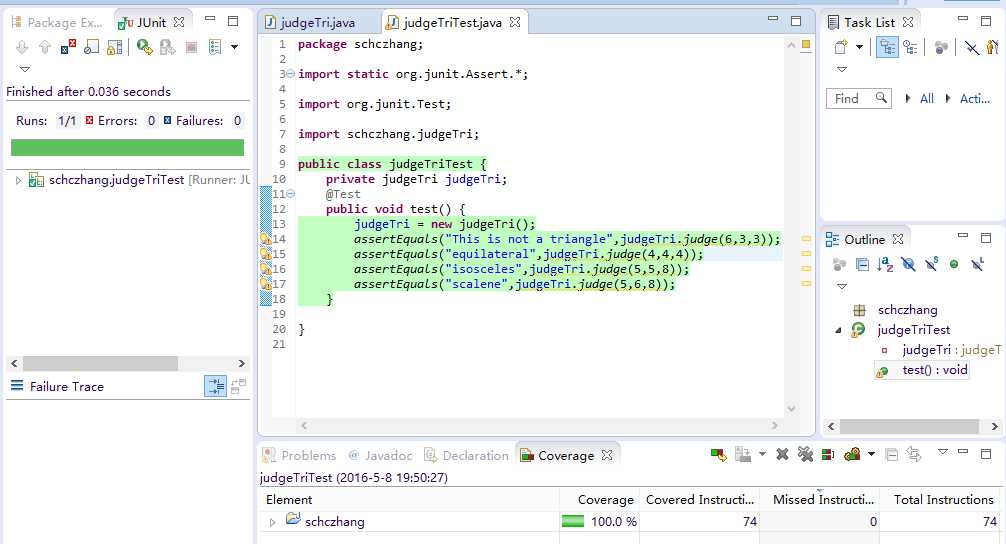Image resolution: width=1006 pixels, height=544 pixels.
Task: Toggle Hide Fields in Outline view
Action: (908, 264)
